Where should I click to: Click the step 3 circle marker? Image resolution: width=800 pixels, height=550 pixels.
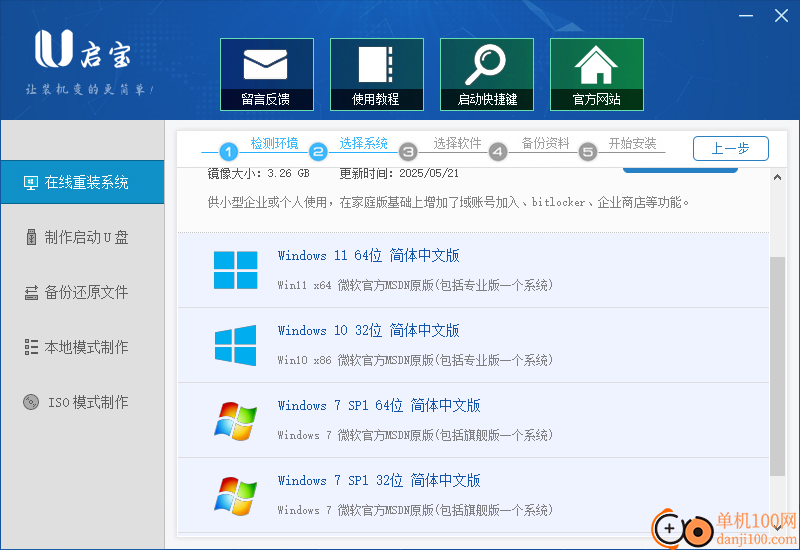408,152
